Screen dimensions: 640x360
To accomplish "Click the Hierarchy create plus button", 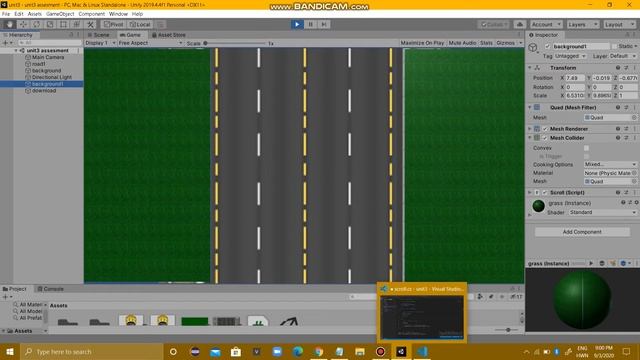I will point(5,43).
